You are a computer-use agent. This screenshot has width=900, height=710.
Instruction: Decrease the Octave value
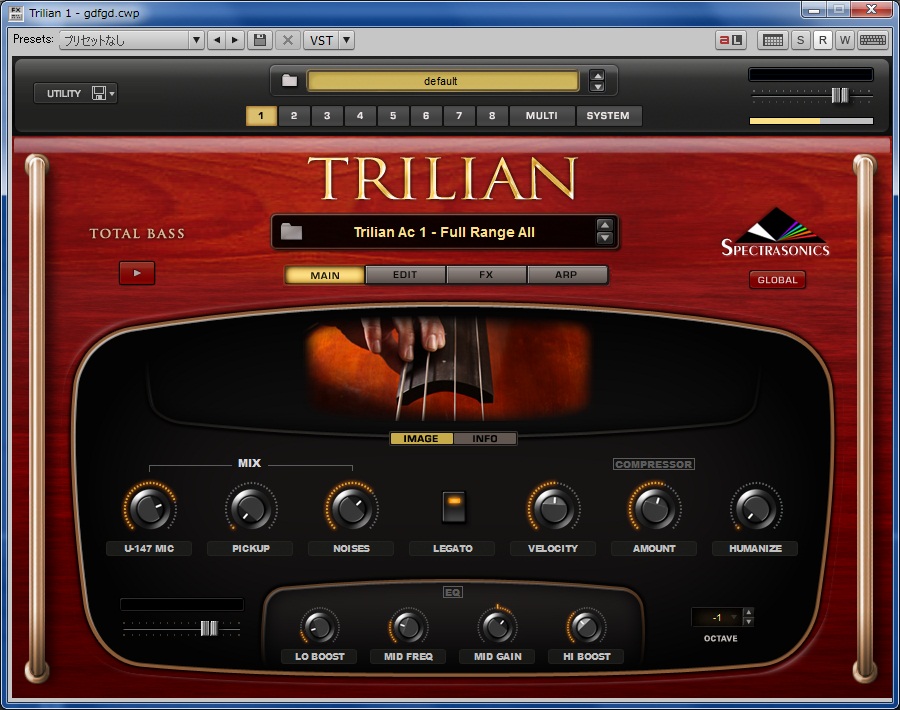748,622
